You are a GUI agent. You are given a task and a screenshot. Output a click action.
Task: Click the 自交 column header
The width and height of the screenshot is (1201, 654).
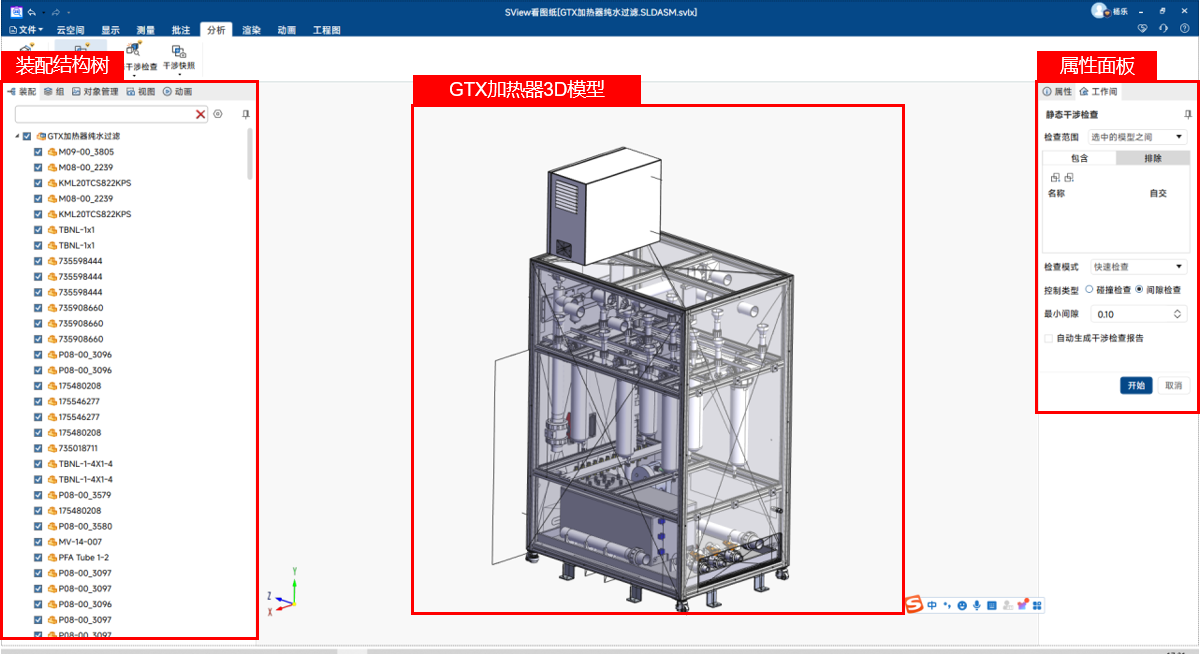click(x=1158, y=193)
